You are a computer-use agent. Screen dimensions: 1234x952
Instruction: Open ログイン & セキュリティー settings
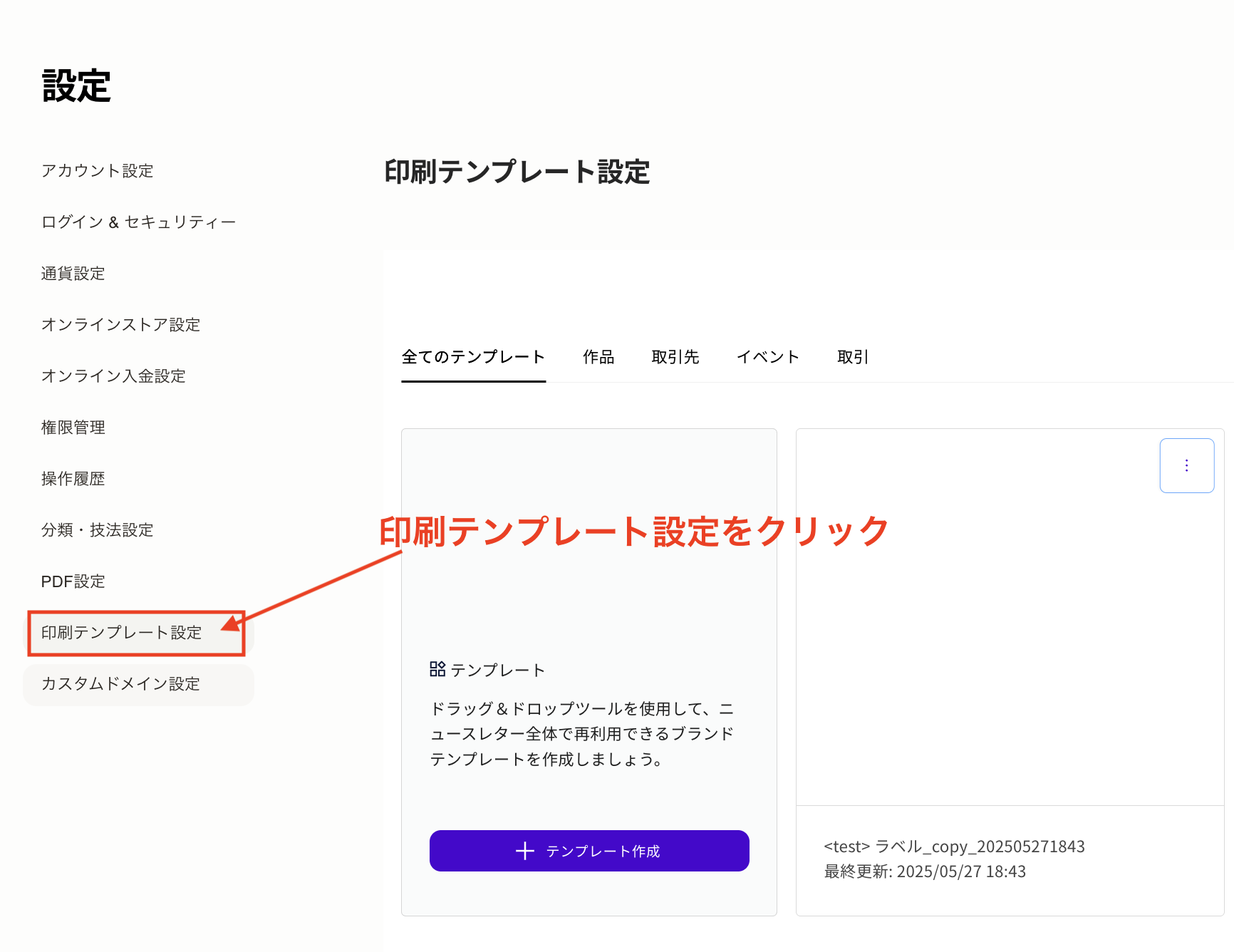[138, 221]
